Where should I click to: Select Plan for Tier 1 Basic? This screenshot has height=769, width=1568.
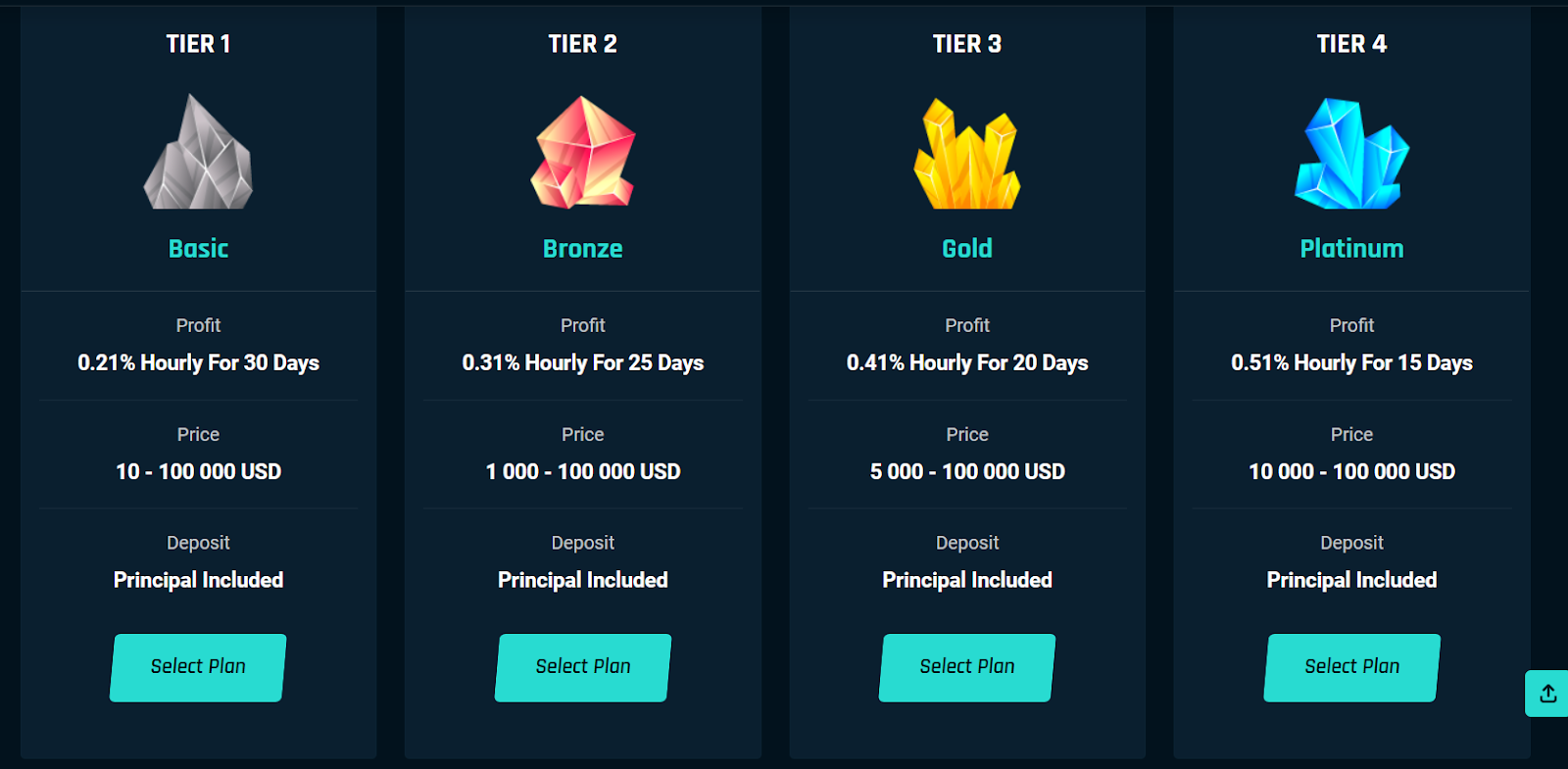[x=198, y=667]
